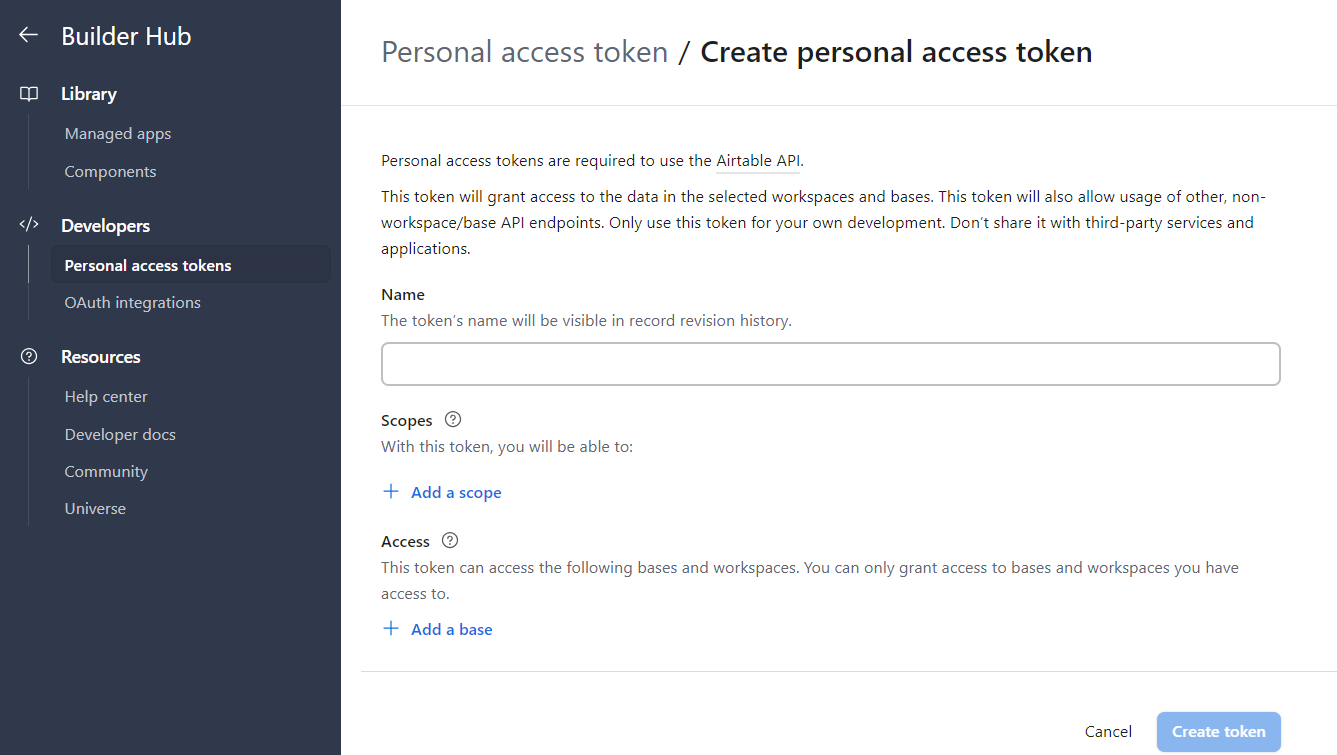Click the plus icon beside Add a base

[x=391, y=628]
